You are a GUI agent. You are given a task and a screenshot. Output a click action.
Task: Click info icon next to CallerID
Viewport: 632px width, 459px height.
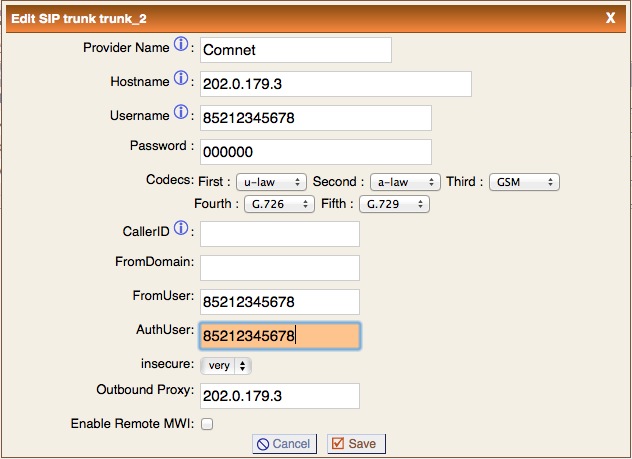[181, 229]
